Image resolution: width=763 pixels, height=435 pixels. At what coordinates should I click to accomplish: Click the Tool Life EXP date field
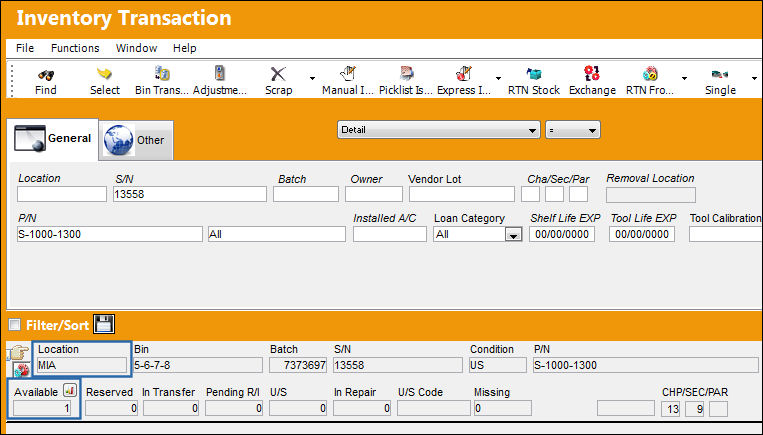coord(642,234)
